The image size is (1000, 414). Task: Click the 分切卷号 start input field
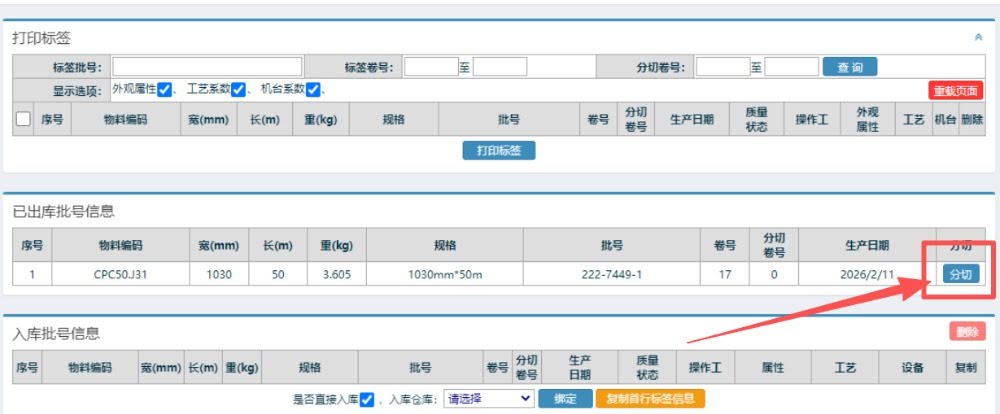coord(722,67)
